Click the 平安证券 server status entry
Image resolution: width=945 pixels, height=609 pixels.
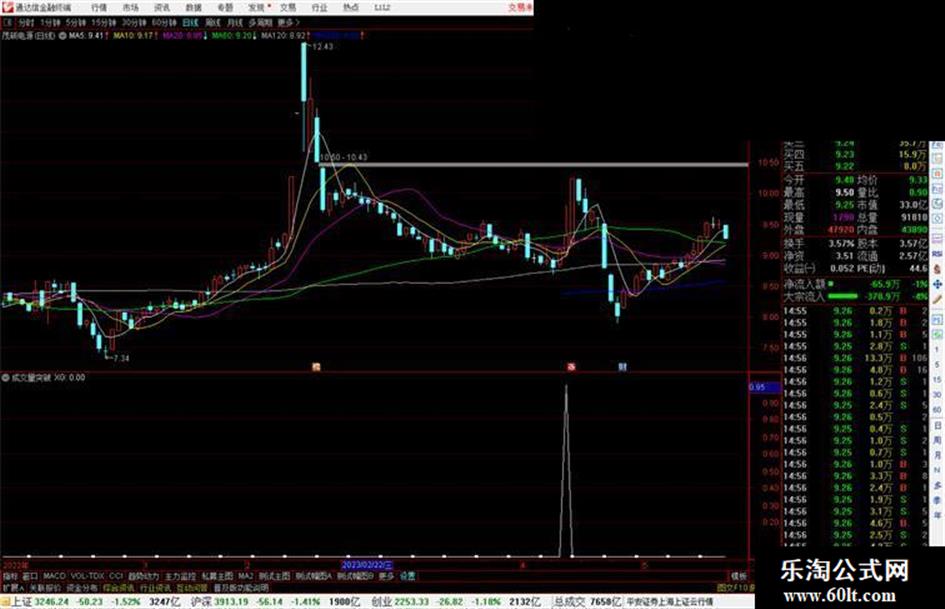click(x=670, y=602)
